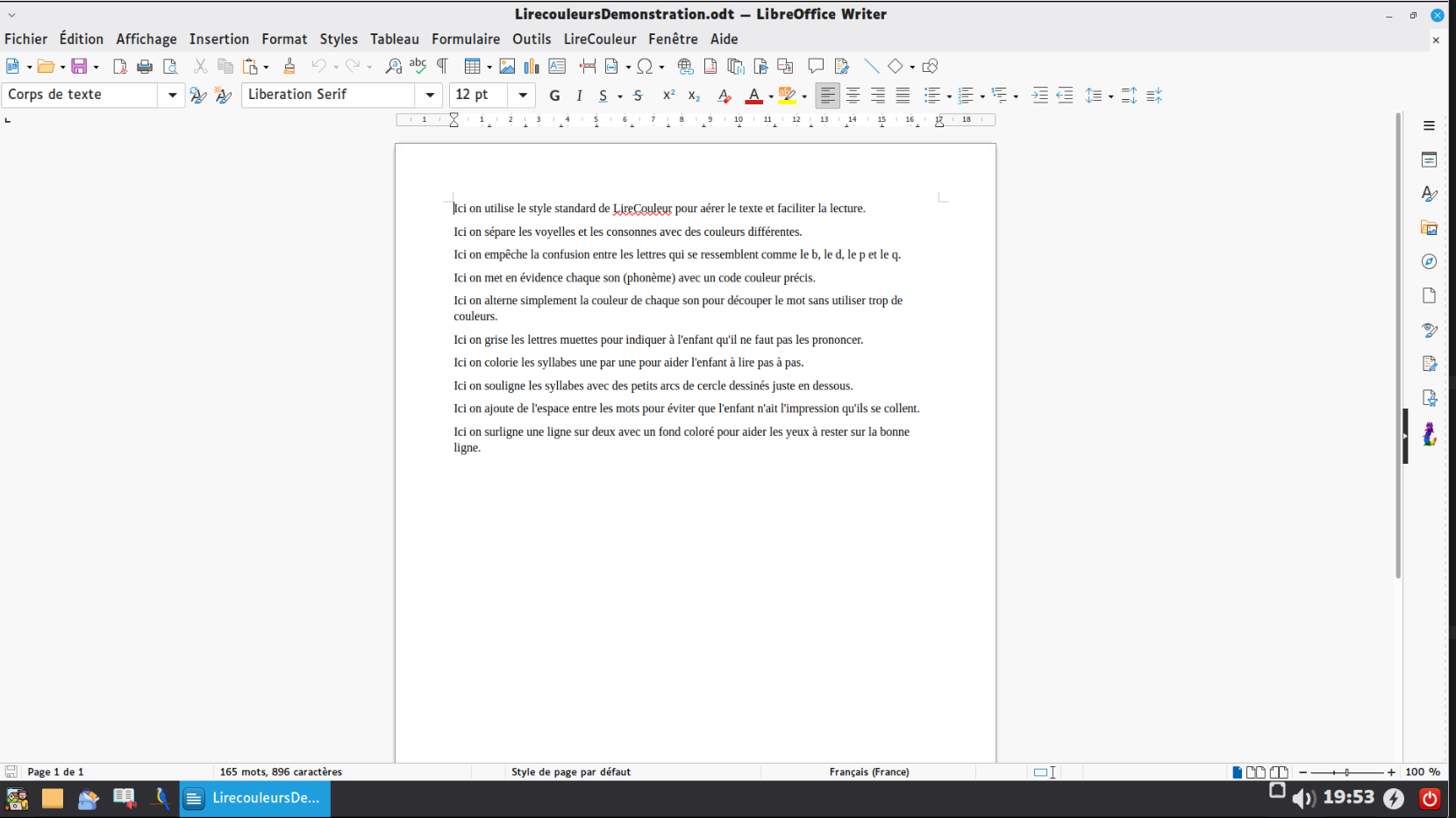Open the Format menu
Viewport: 1456px width, 818px height.
(284, 39)
